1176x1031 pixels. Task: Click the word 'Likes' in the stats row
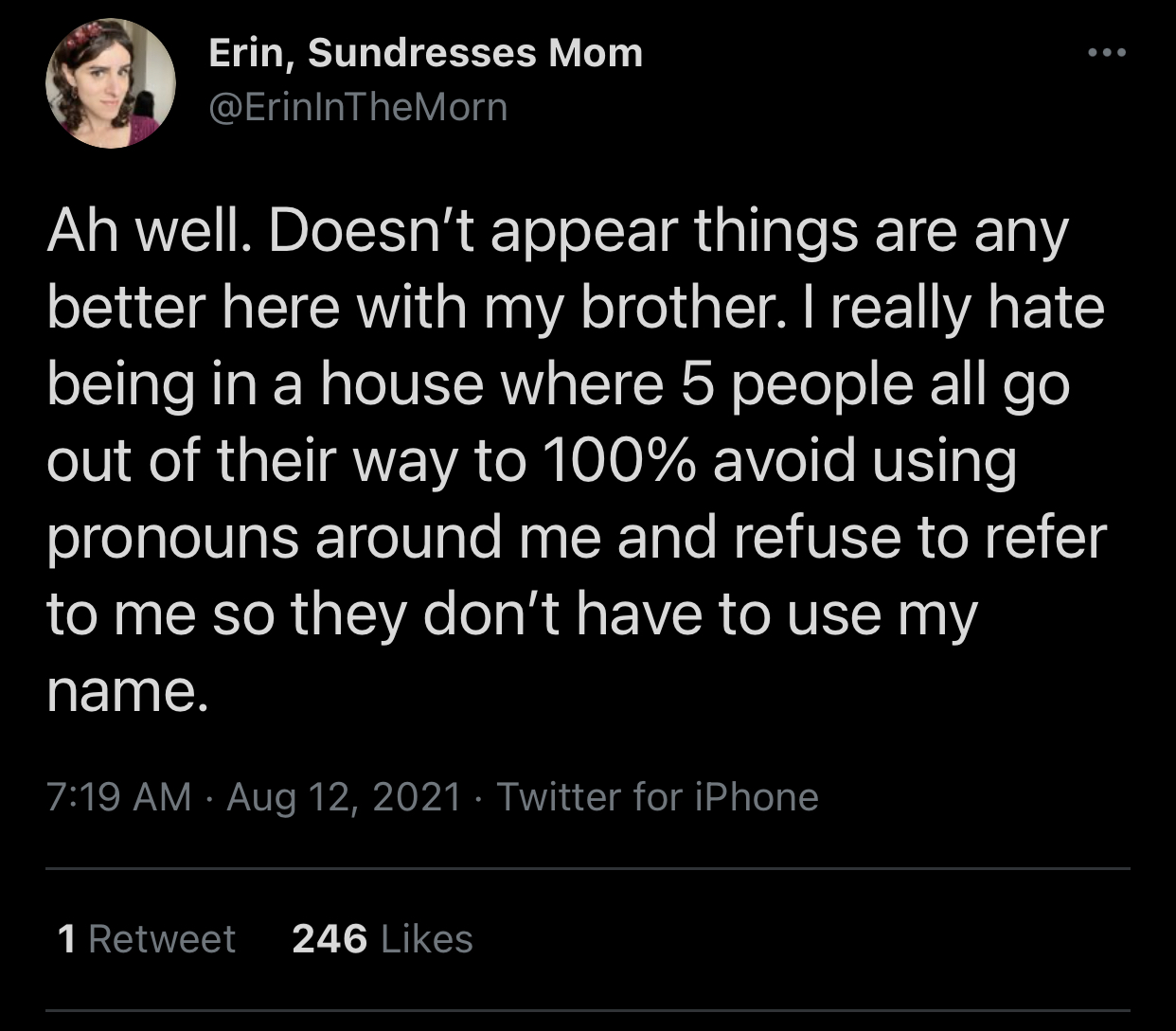click(x=426, y=938)
